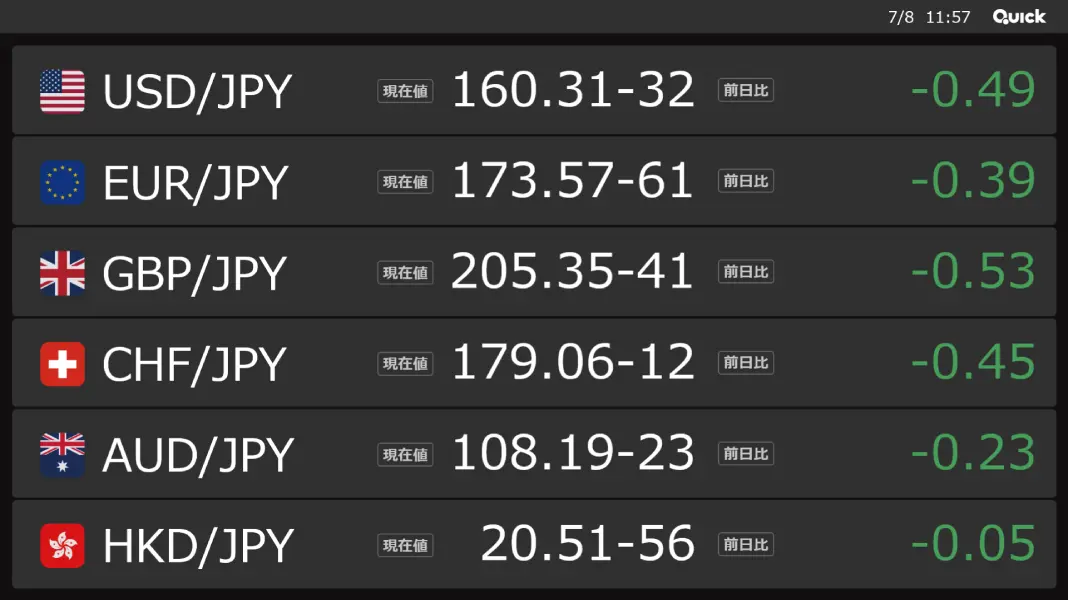Image resolution: width=1068 pixels, height=600 pixels.
Task: Click the United Kingdom flag icon
Action: (x=62, y=273)
